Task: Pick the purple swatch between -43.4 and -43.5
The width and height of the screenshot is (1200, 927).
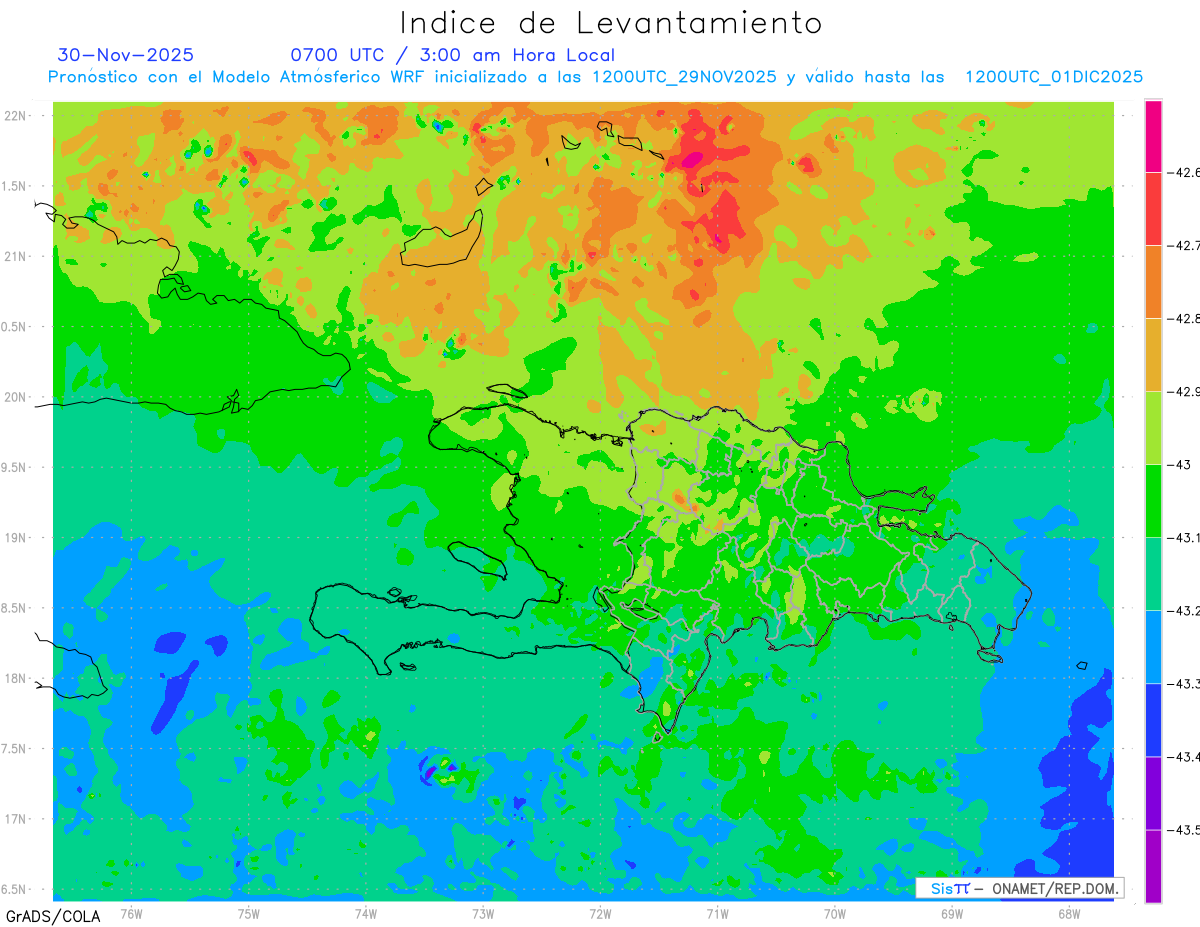Action: 1153,793
